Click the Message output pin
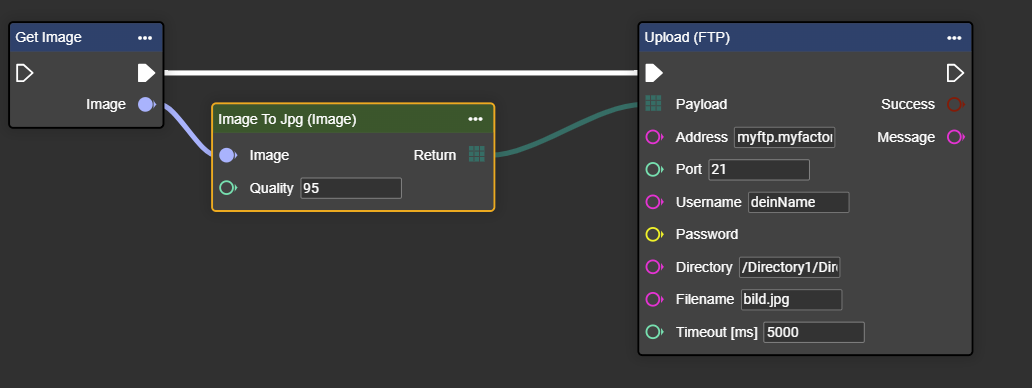Viewport: 1032px width, 388px height. [956, 137]
